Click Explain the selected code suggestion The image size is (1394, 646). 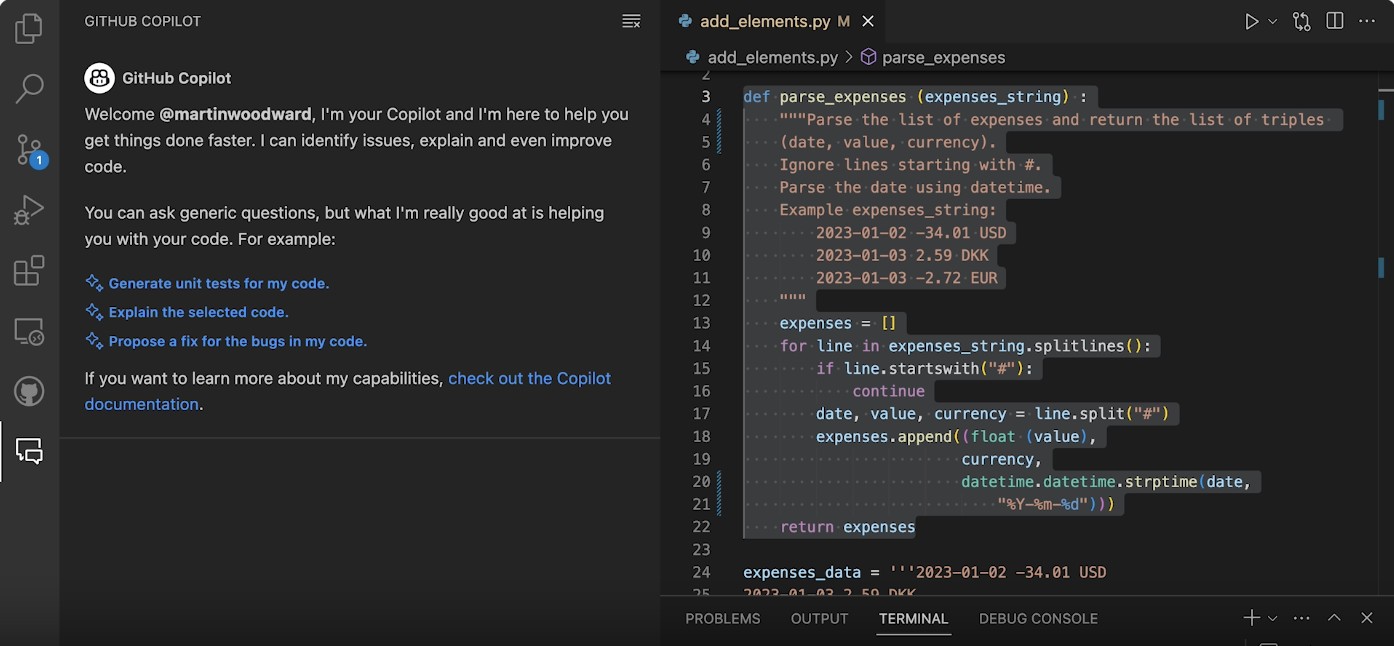pos(198,312)
